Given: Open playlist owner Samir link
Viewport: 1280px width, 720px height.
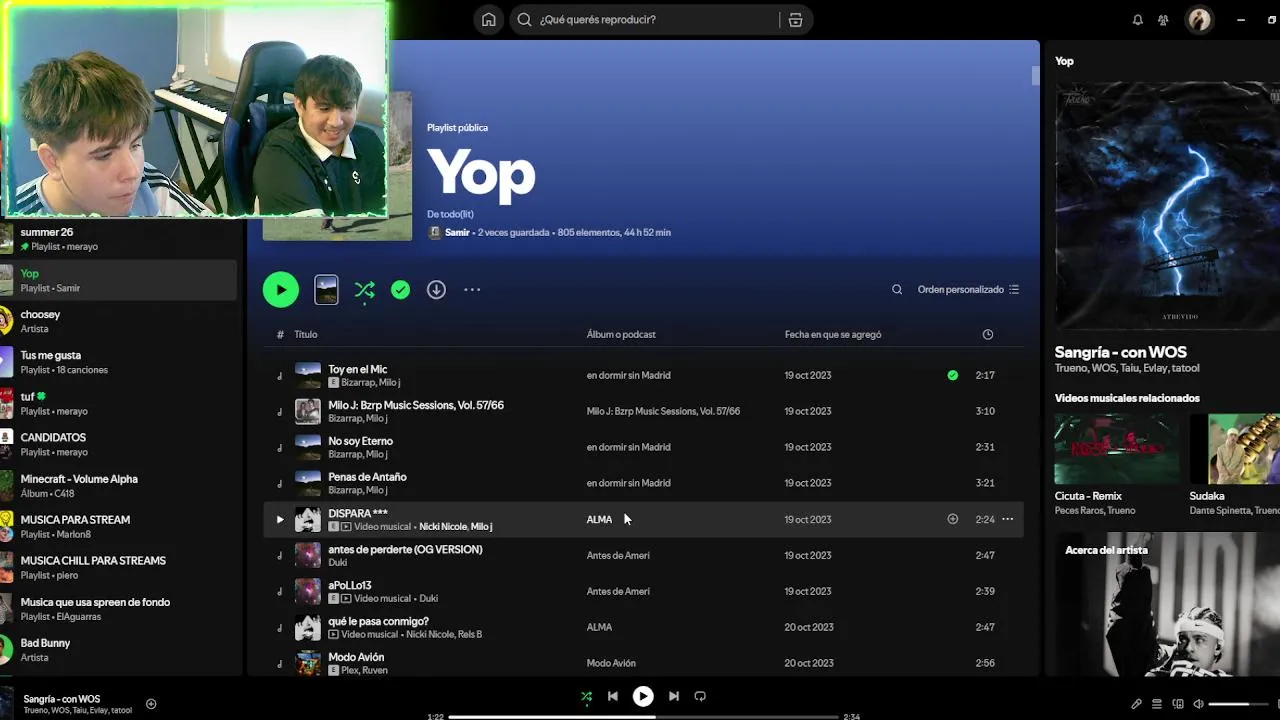Looking at the screenshot, I should click(x=457, y=232).
